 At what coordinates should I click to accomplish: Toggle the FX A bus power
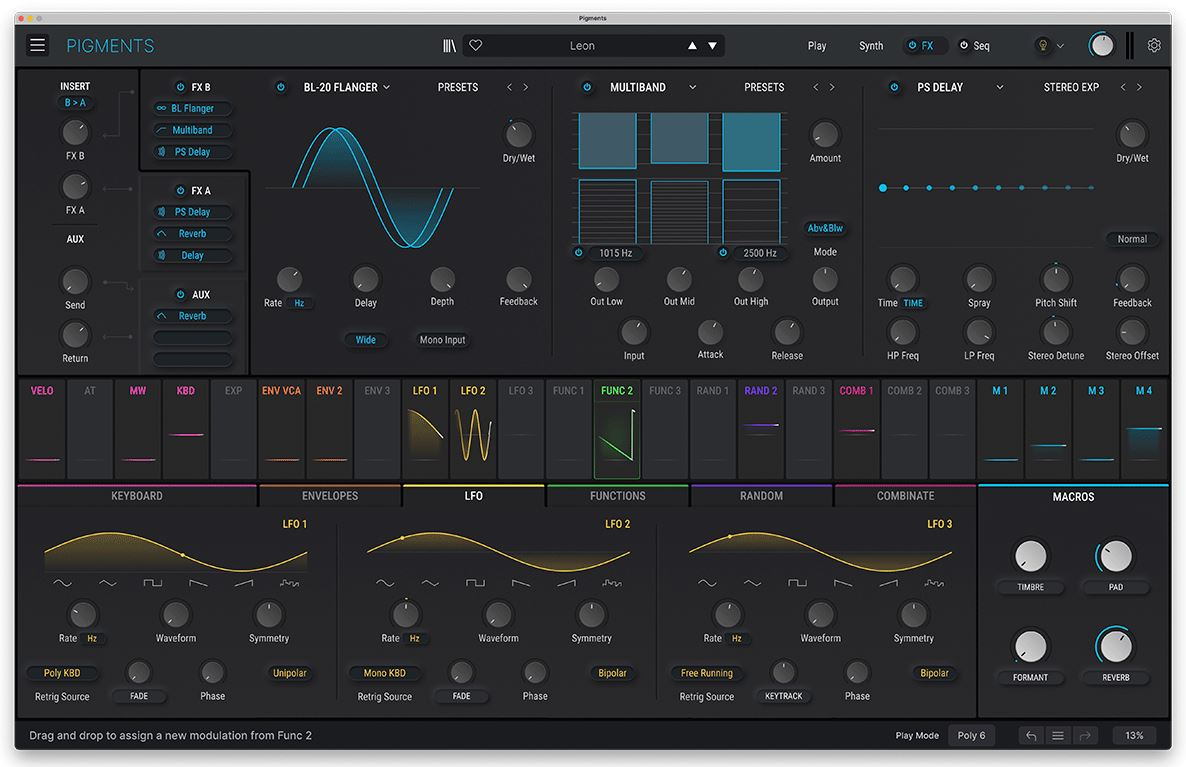(180, 191)
